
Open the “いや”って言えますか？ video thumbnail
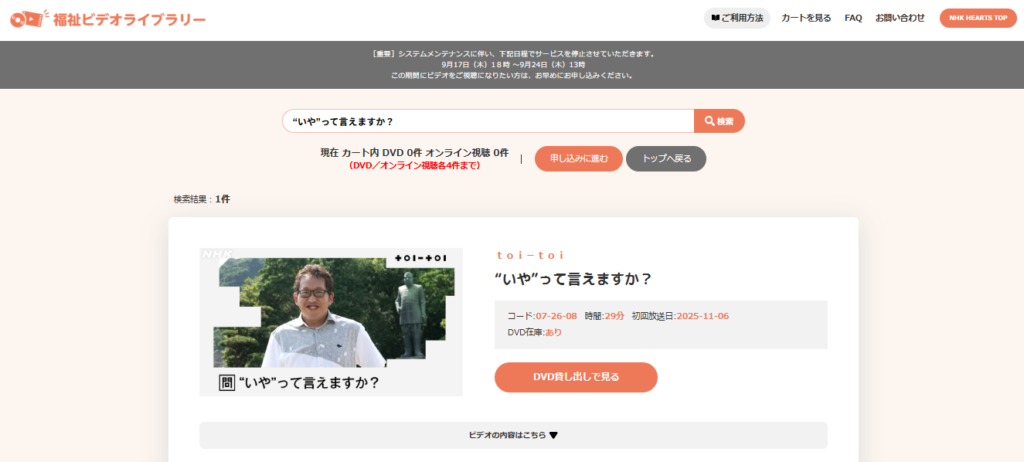pos(331,322)
